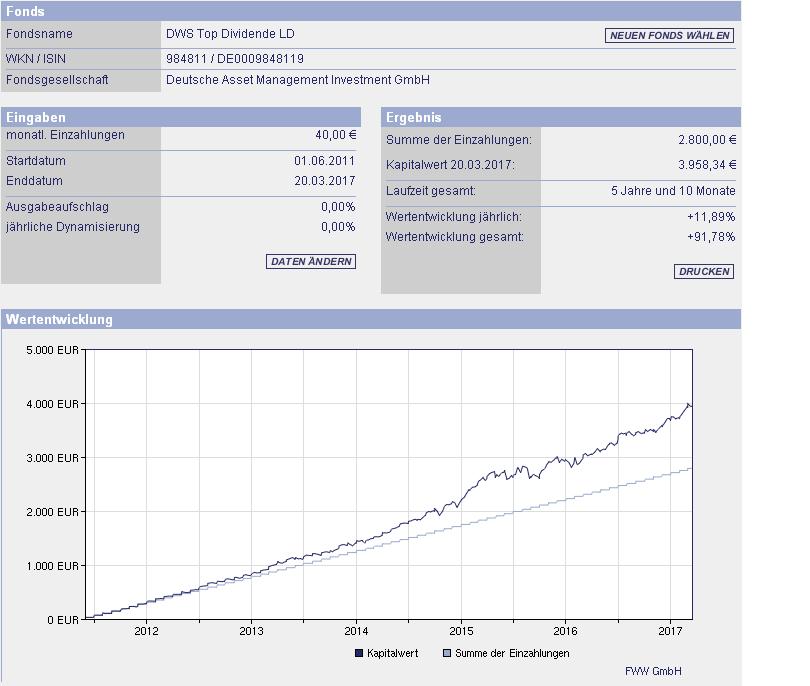Click 'Summe der Einzahlungen' legend text
Viewport: 810px width, 686px height.
(512, 653)
